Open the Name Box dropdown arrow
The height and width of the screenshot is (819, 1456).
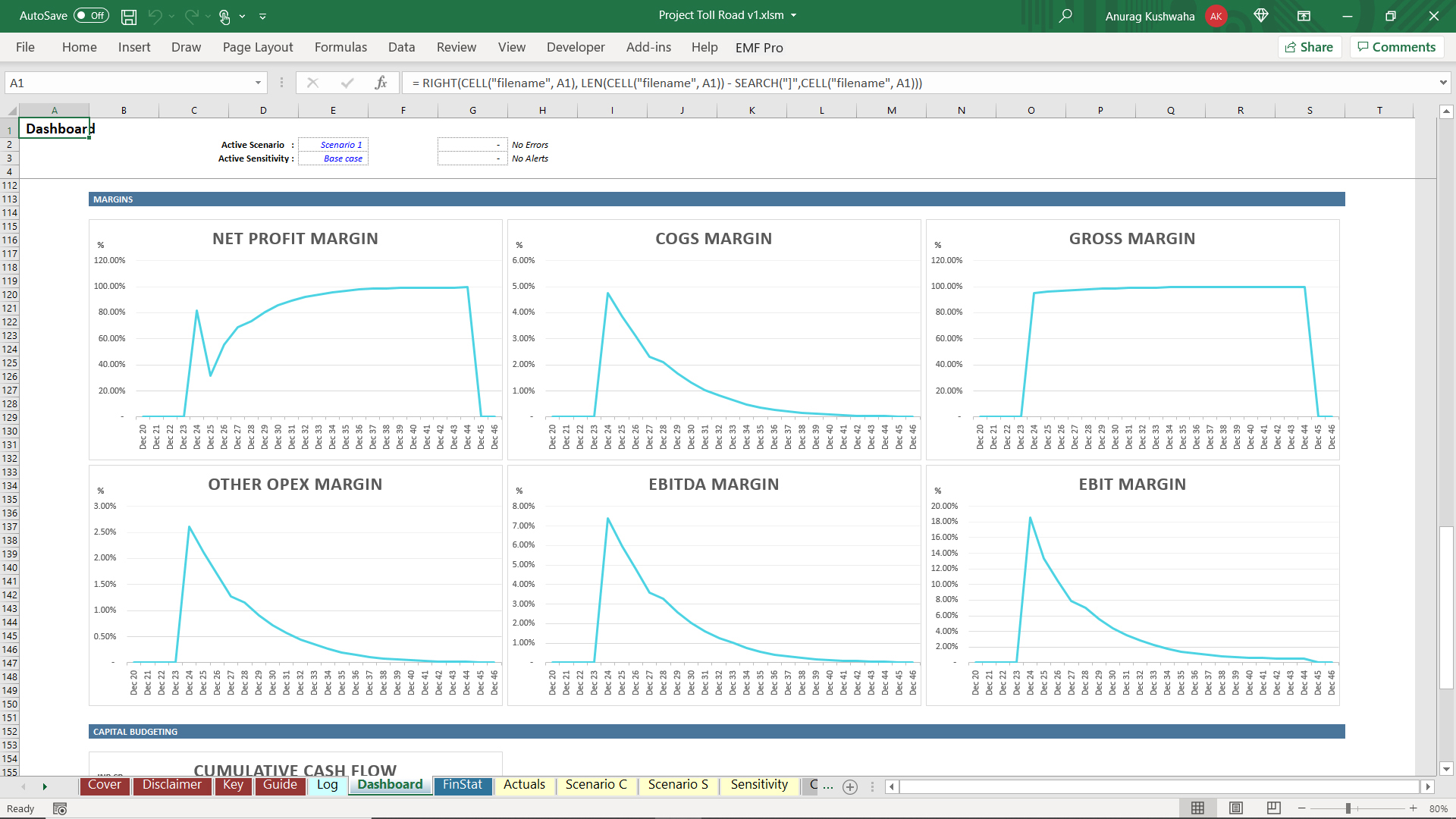click(258, 83)
